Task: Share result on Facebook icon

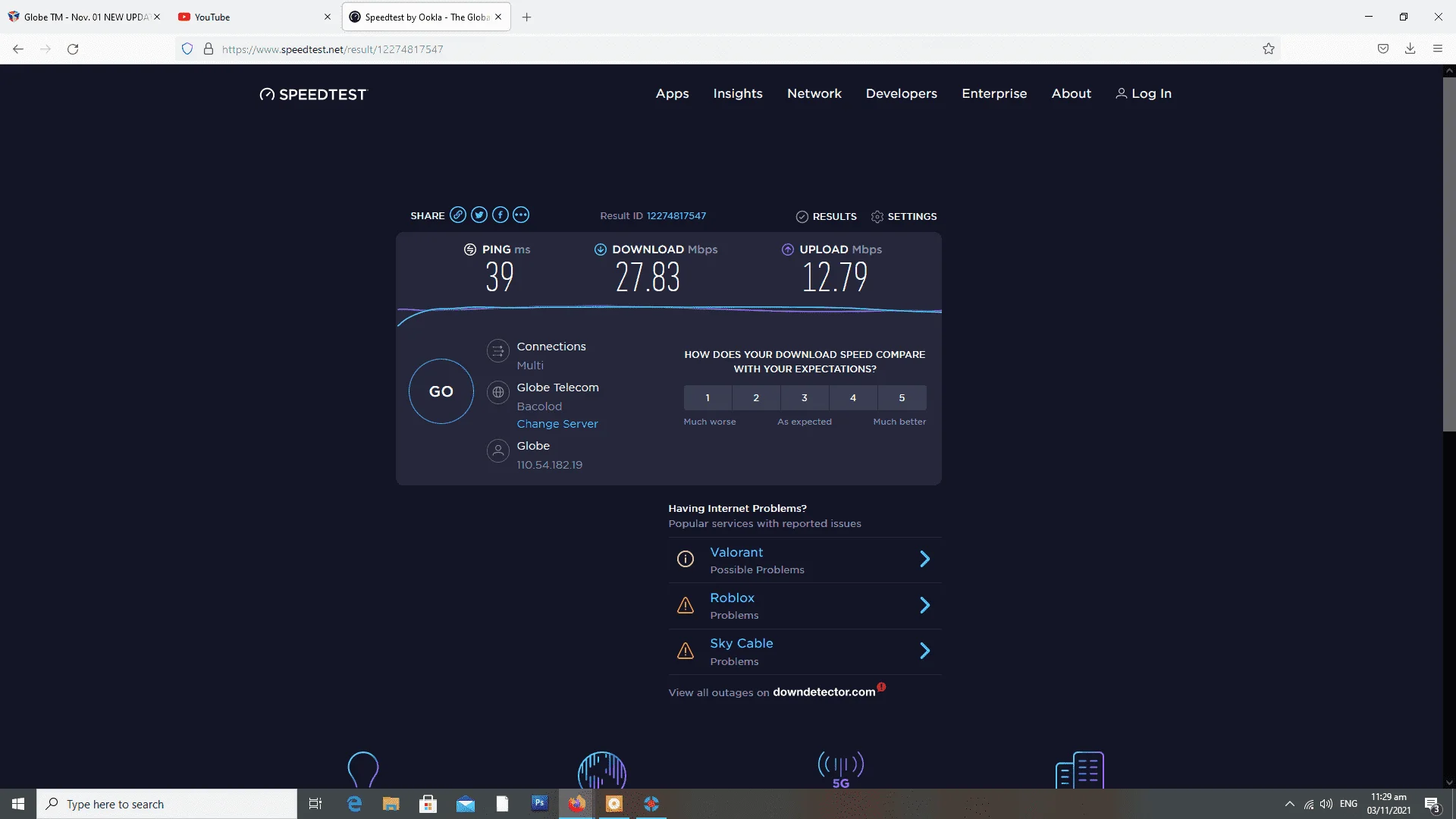Action: click(500, 215)
